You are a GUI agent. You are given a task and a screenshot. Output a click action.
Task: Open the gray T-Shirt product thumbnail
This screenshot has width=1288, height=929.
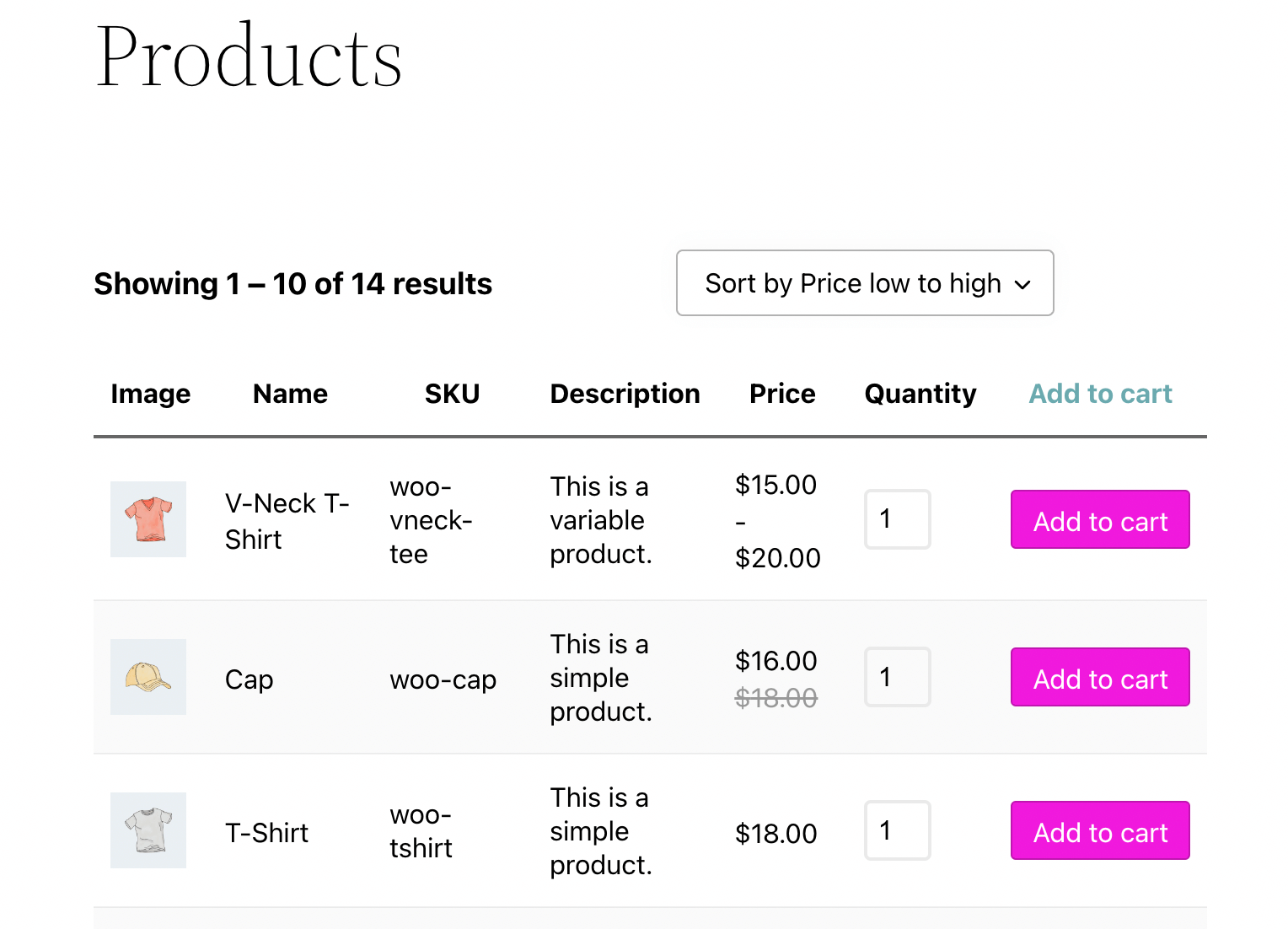pyautogui.click(x=148, y=830)
